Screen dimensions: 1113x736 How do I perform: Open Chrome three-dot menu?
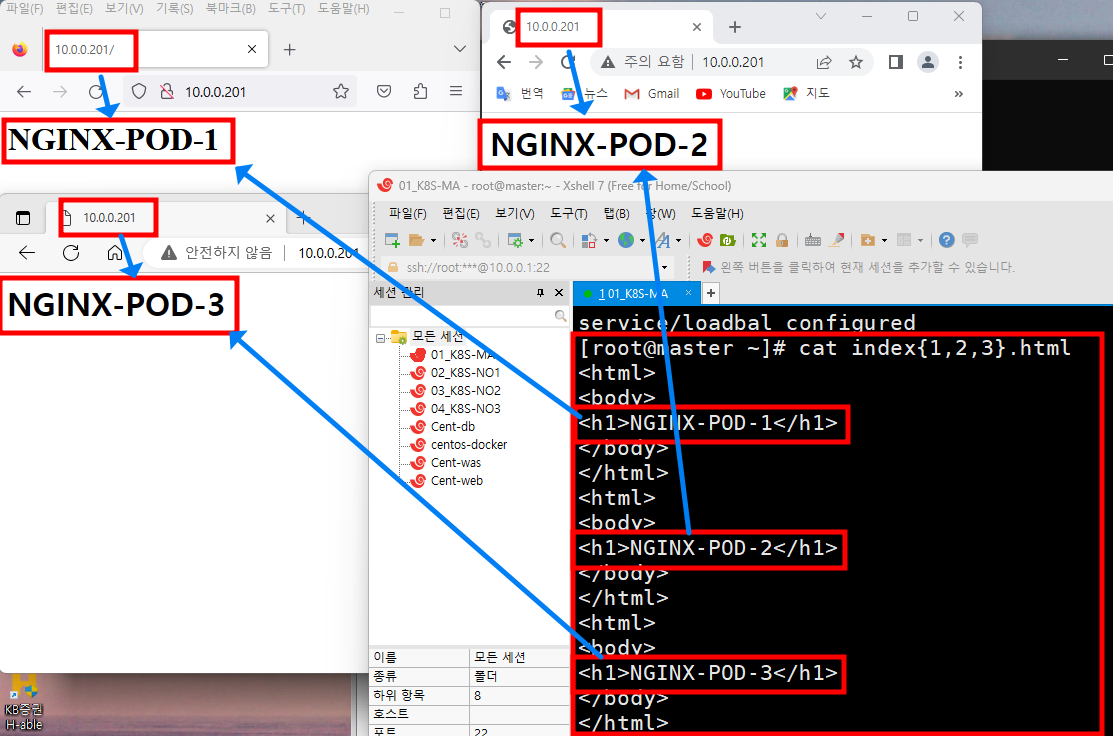(x=960, y=62)
